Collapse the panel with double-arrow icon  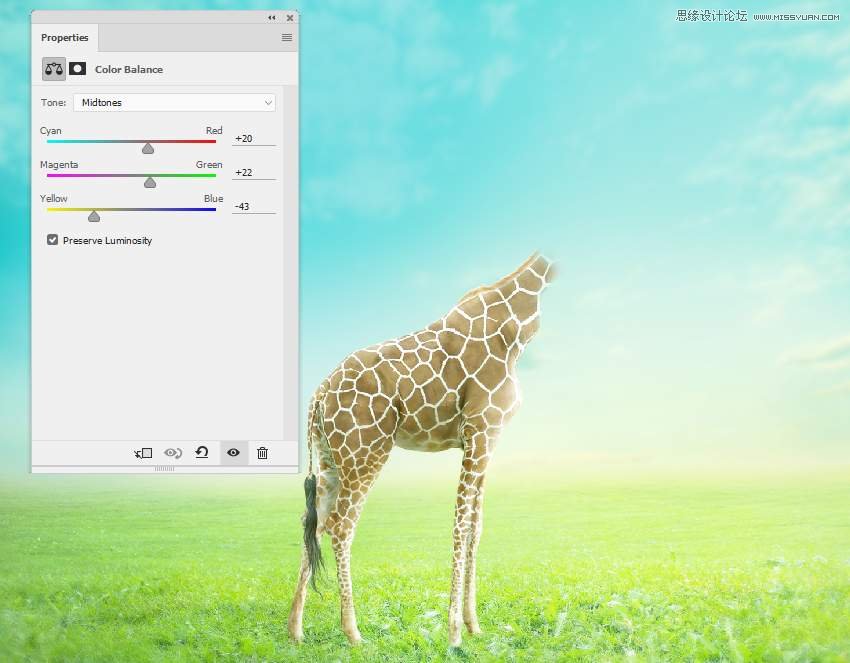(x=272, y=18)
